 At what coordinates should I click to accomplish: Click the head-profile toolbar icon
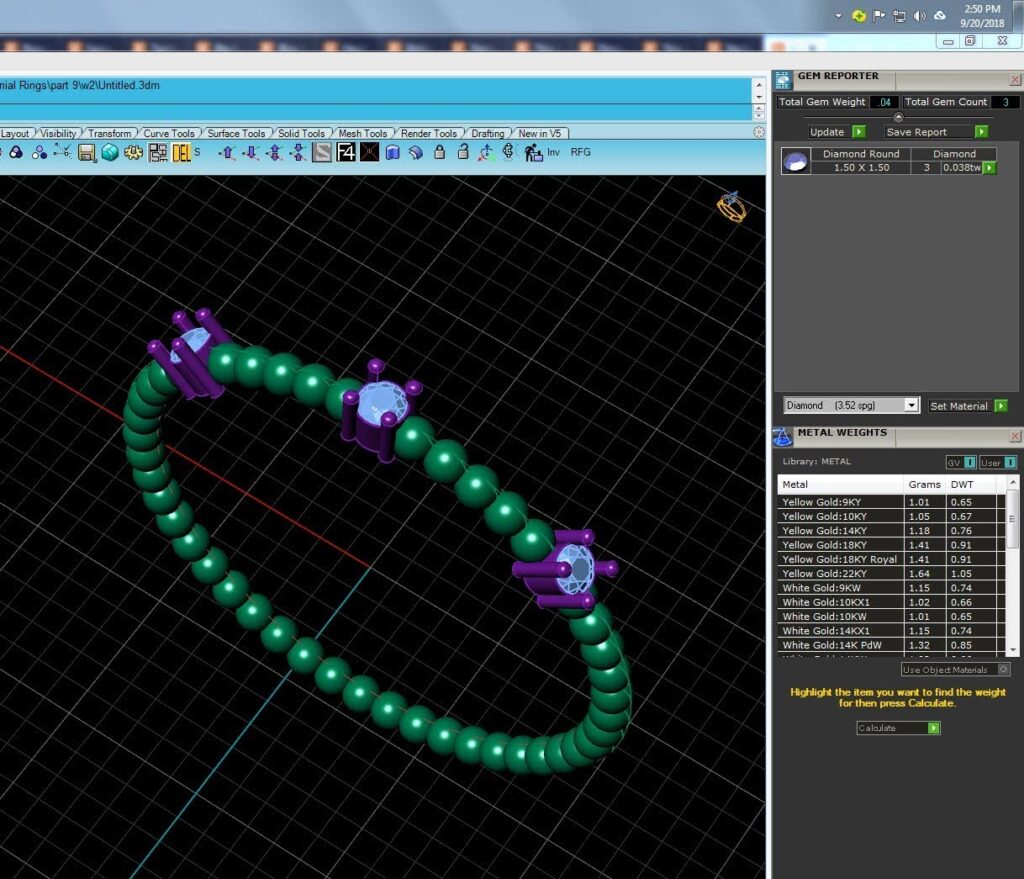[x=509, y=152]
